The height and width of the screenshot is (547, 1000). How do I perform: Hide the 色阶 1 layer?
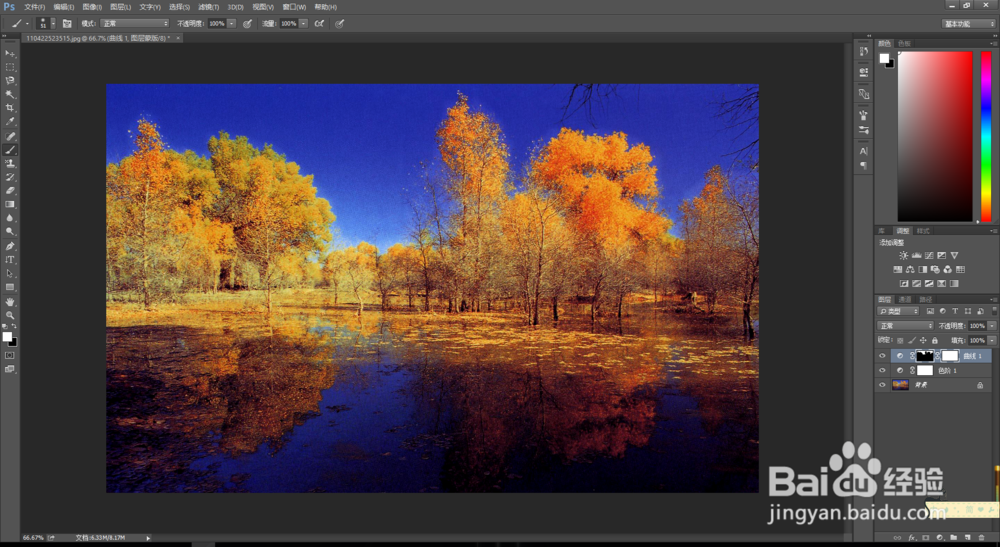coord(882,370)
